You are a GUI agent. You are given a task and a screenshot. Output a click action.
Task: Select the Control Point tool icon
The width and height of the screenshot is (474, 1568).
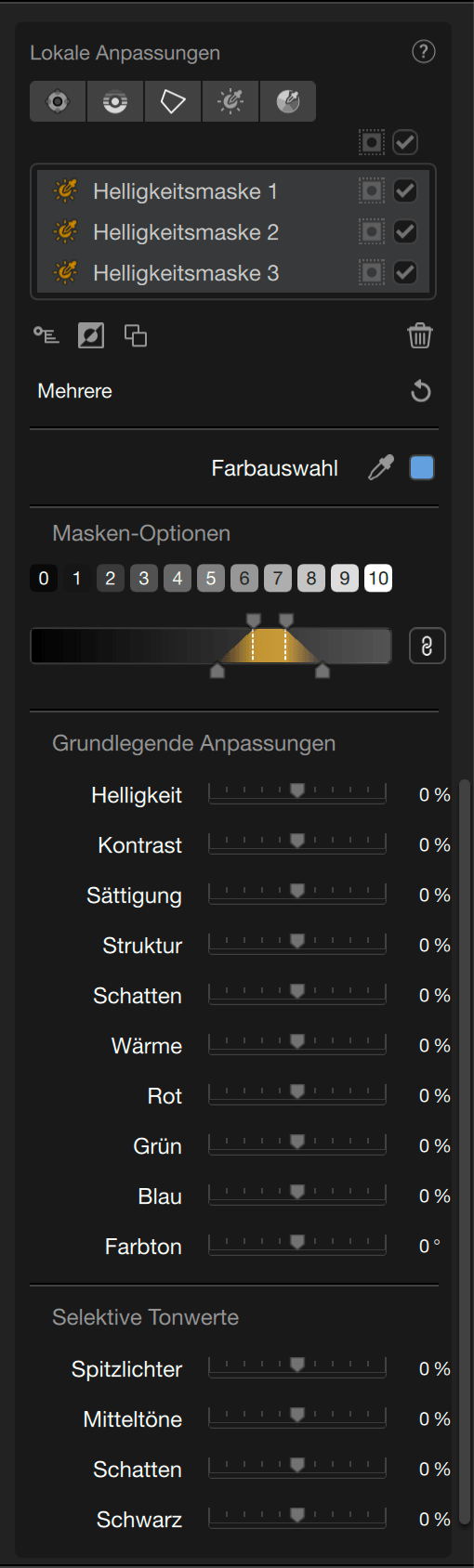pyautogui.click(x=58, y=101)
